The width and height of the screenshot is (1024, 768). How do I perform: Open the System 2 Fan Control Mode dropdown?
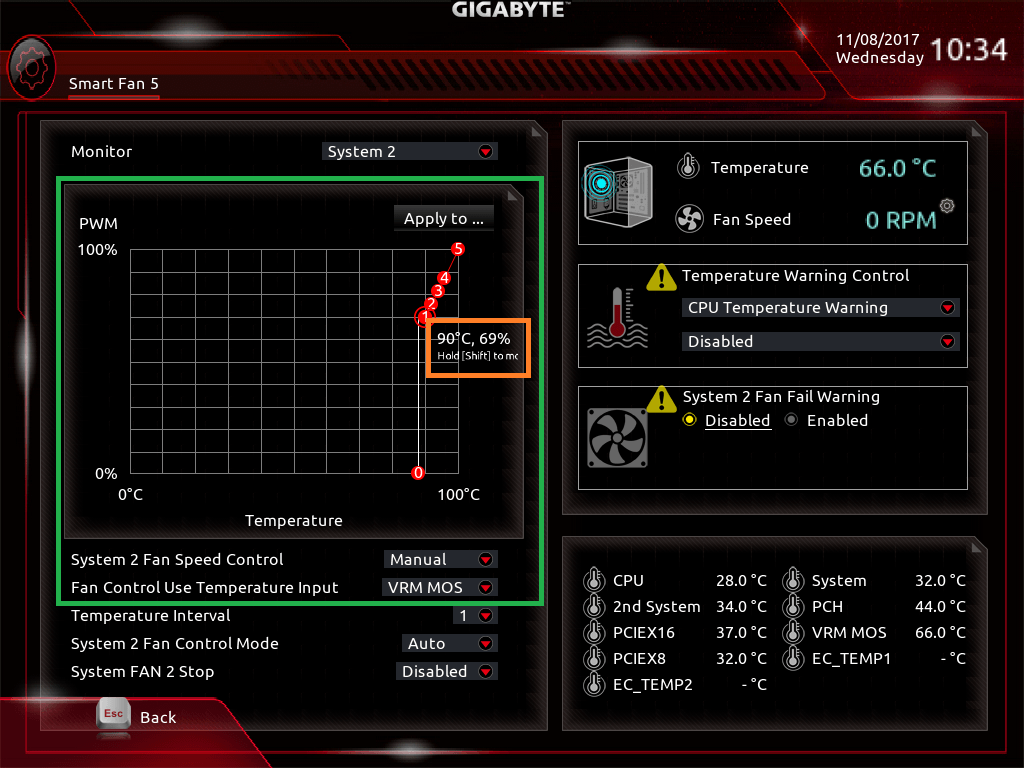coord(449,644)
